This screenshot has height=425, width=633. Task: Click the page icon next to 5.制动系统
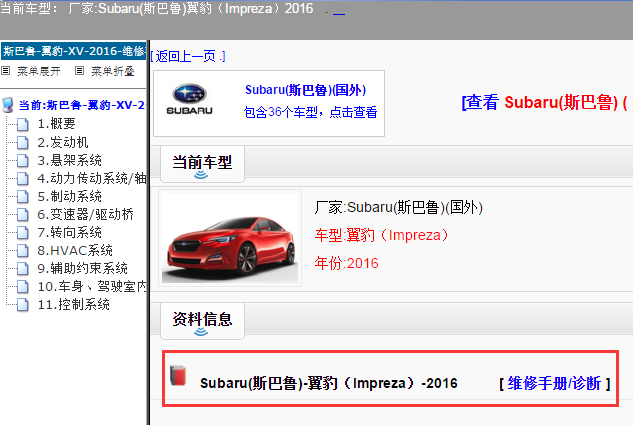click(23, 197)
